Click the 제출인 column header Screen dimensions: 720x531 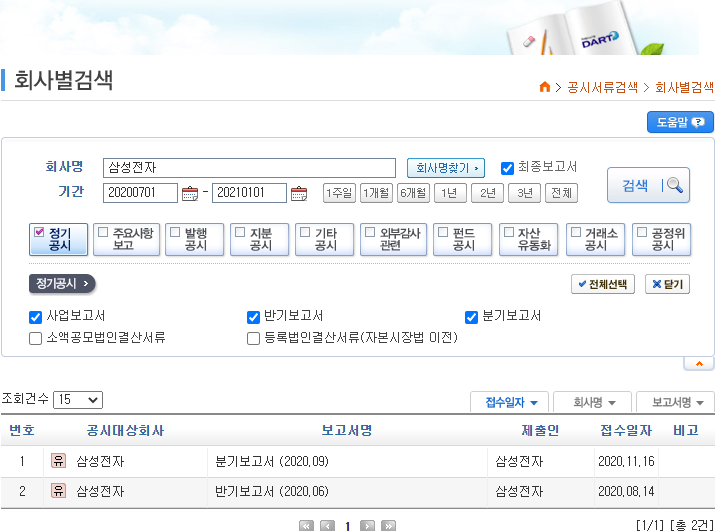tap(540, 430)
